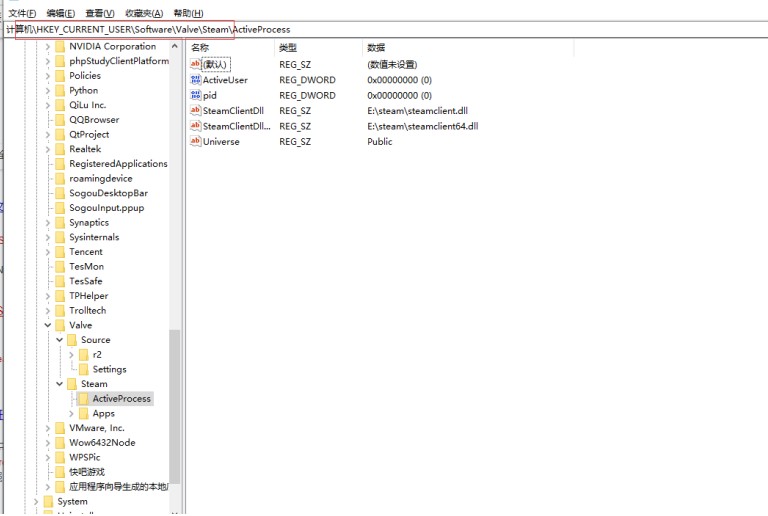Collapse the Source tree node
This screenshot has width=768, height=516.
point(59,340)
